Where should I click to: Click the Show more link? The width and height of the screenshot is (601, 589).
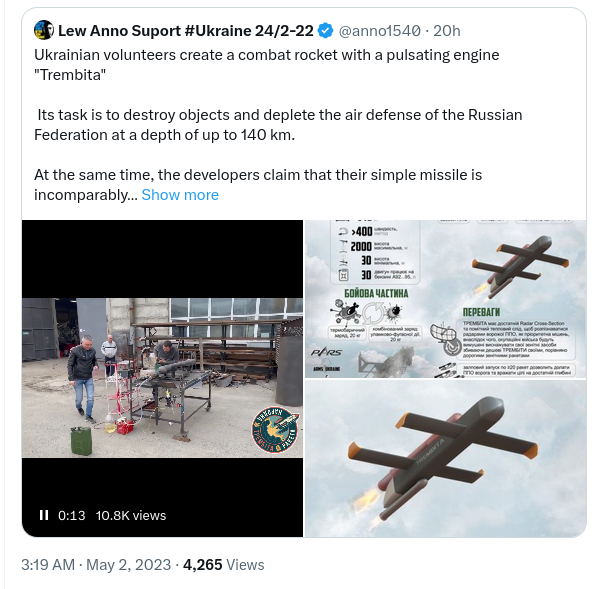pyautogui.click(x=180, y=194)
